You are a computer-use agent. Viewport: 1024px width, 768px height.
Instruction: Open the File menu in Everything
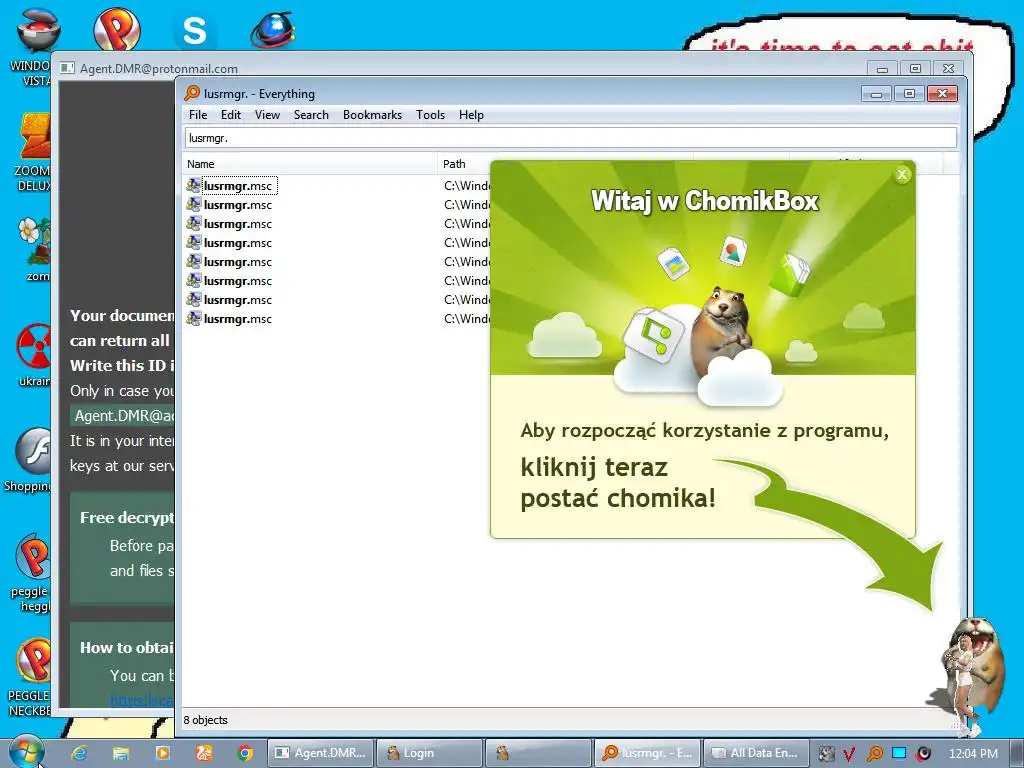coord(198,115)
